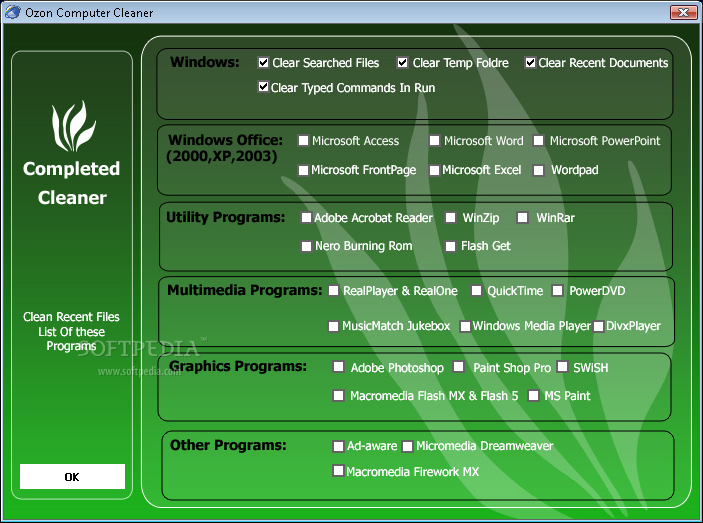
Task: Uncheck Clear Searched Files checkbox
Action: (x=264, y=62)
